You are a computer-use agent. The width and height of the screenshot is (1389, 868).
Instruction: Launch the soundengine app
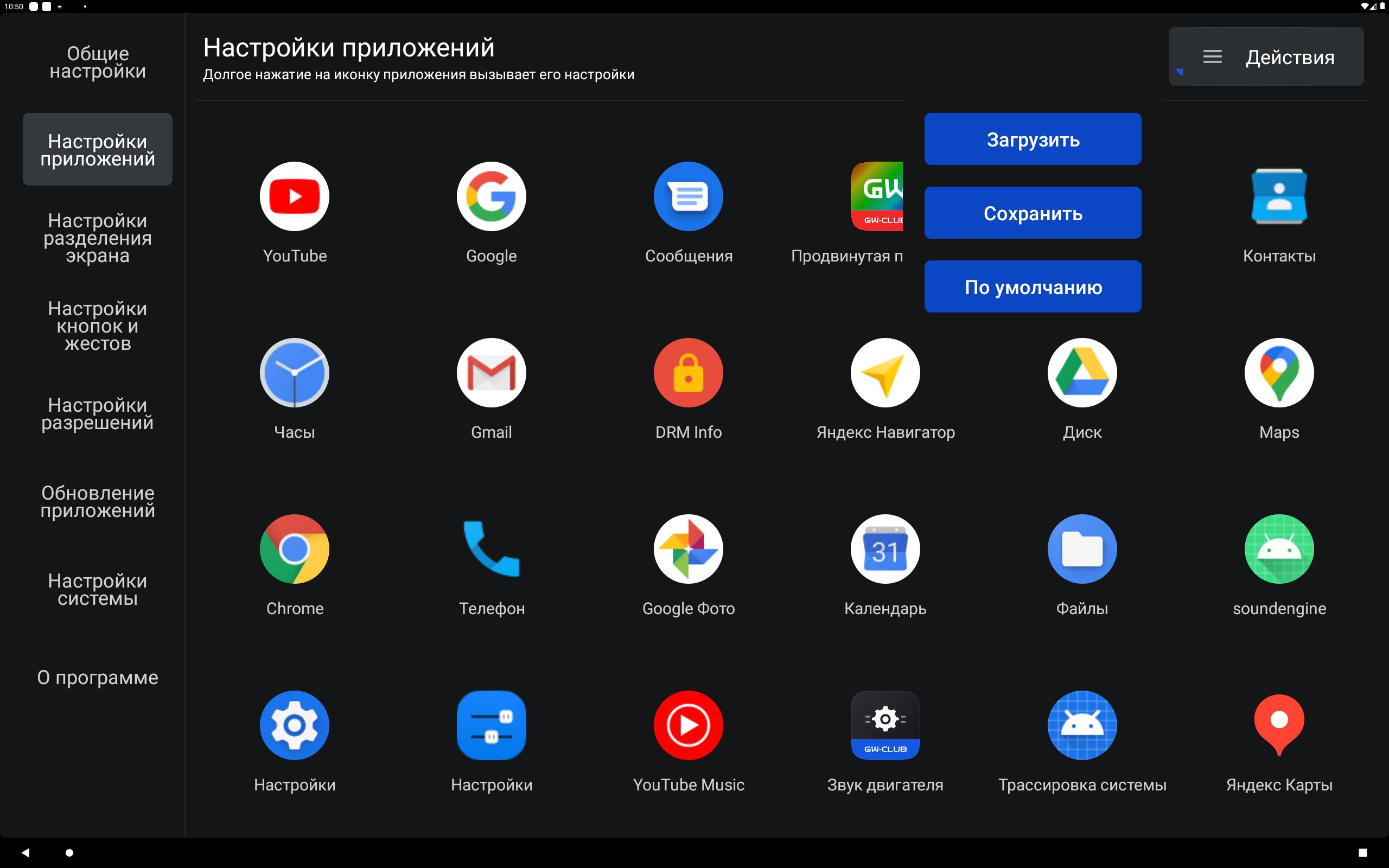[1279, 549]
